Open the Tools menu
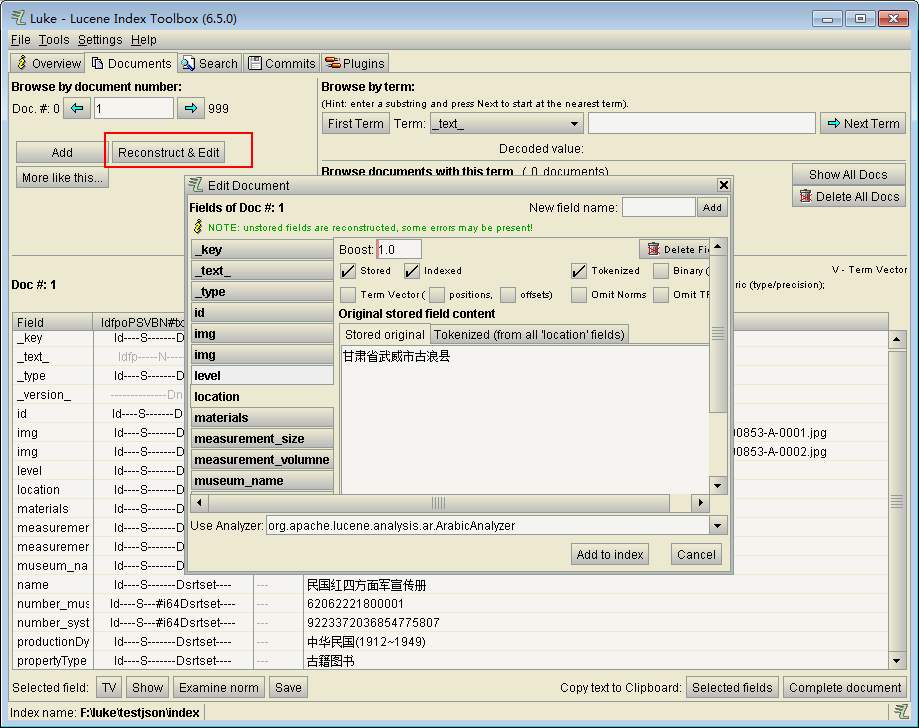Viewport: 919px width, 728px height. tap(54, 40)
